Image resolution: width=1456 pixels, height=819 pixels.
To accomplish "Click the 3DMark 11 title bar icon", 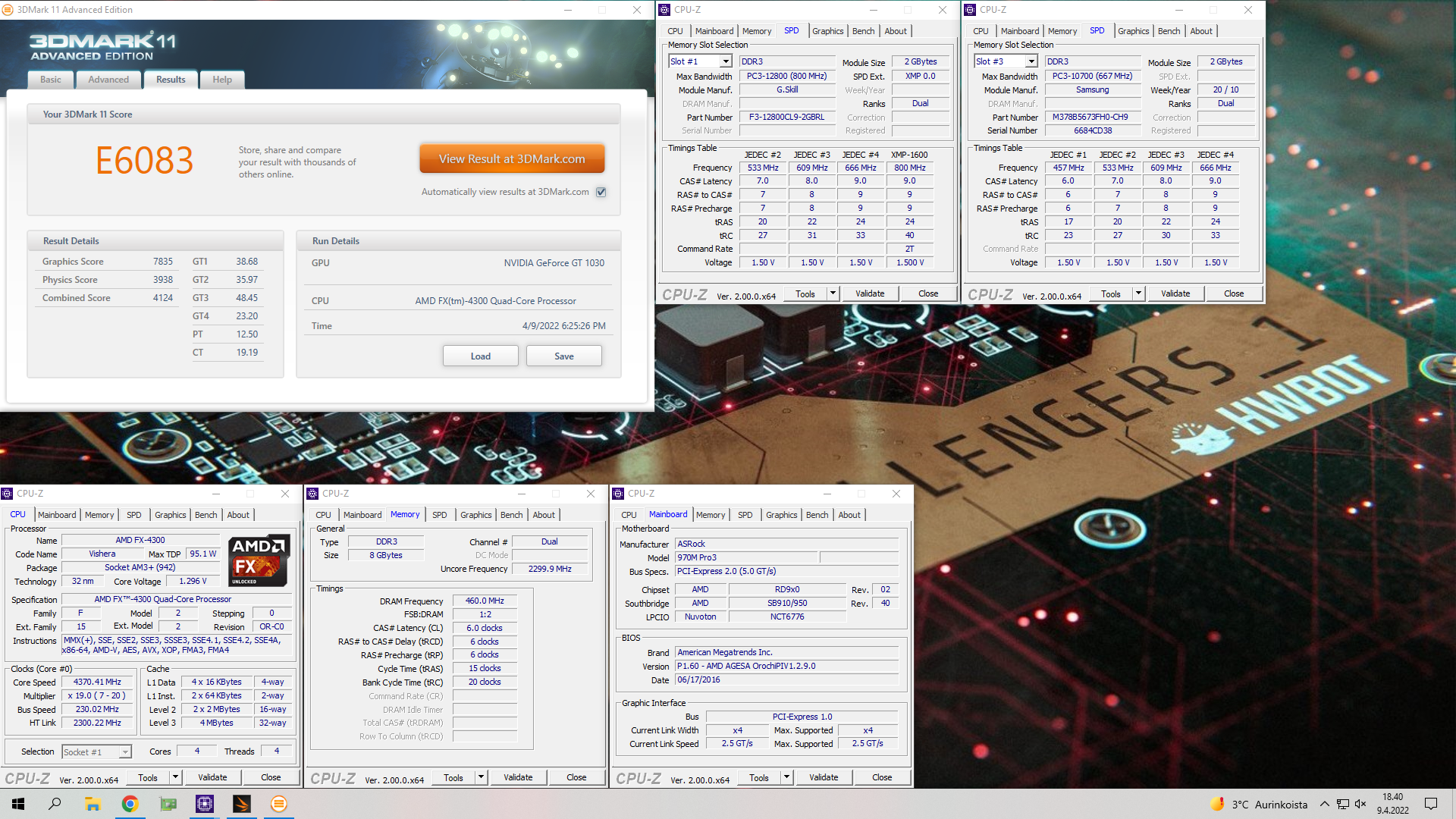I will tap(8, 10).
